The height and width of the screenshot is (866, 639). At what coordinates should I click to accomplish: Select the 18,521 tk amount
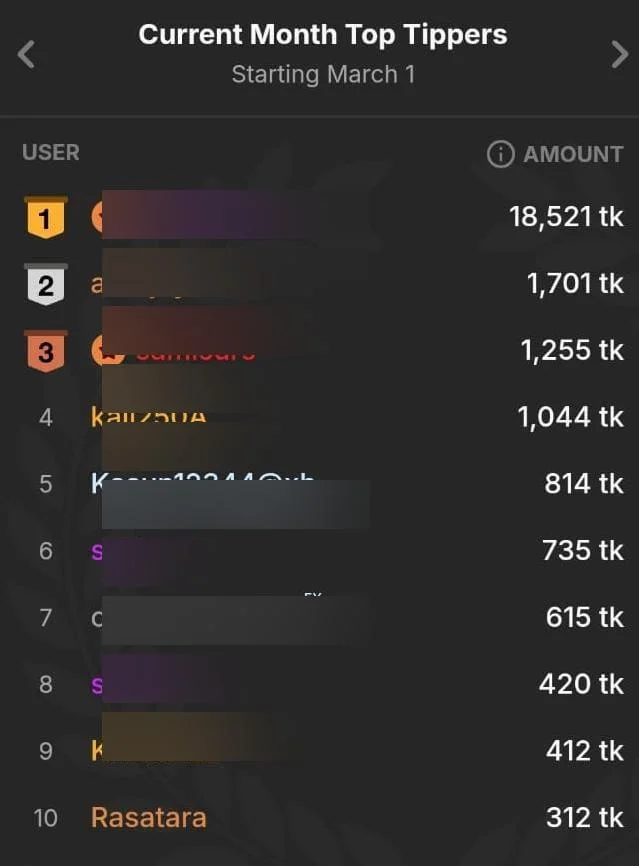(x=566, y=217)
